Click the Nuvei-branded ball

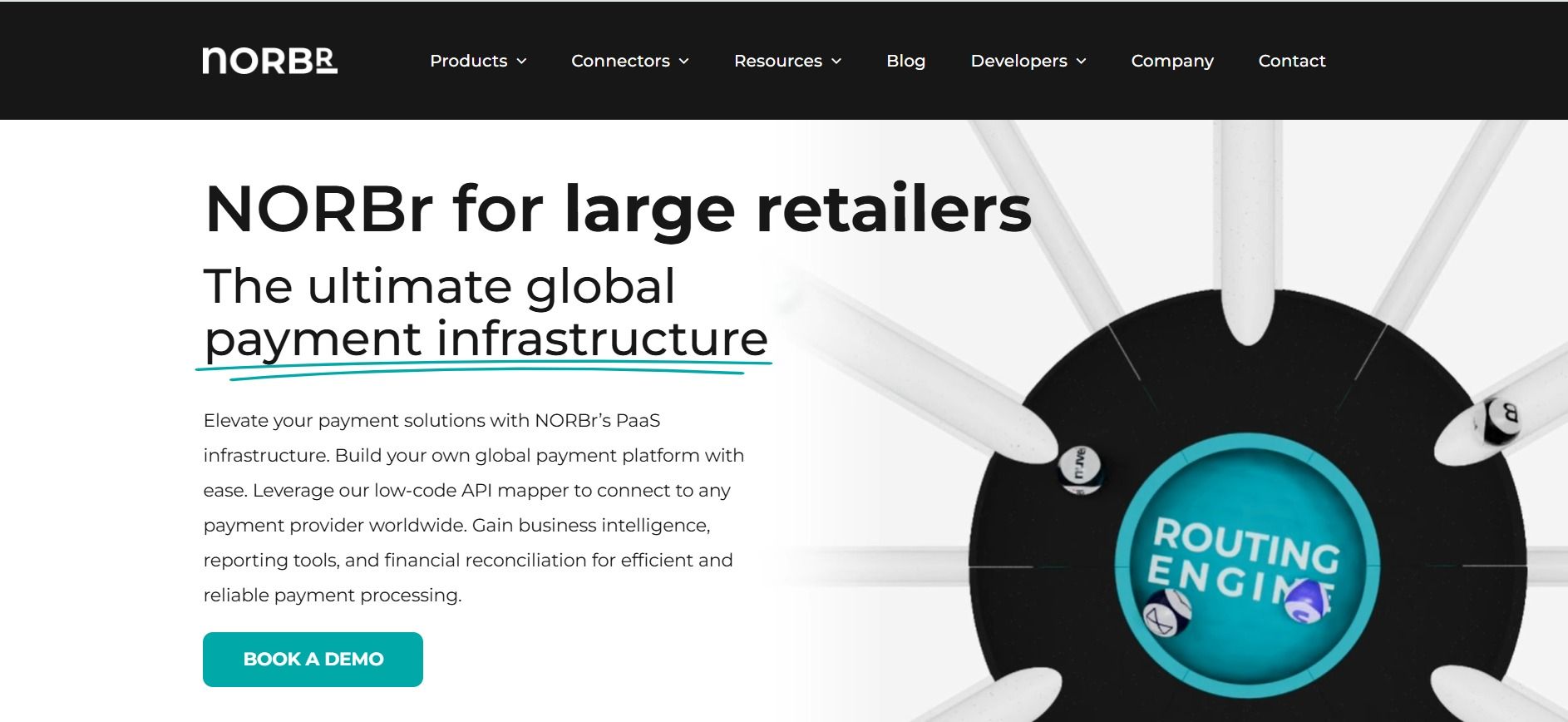coord(1080,470)
